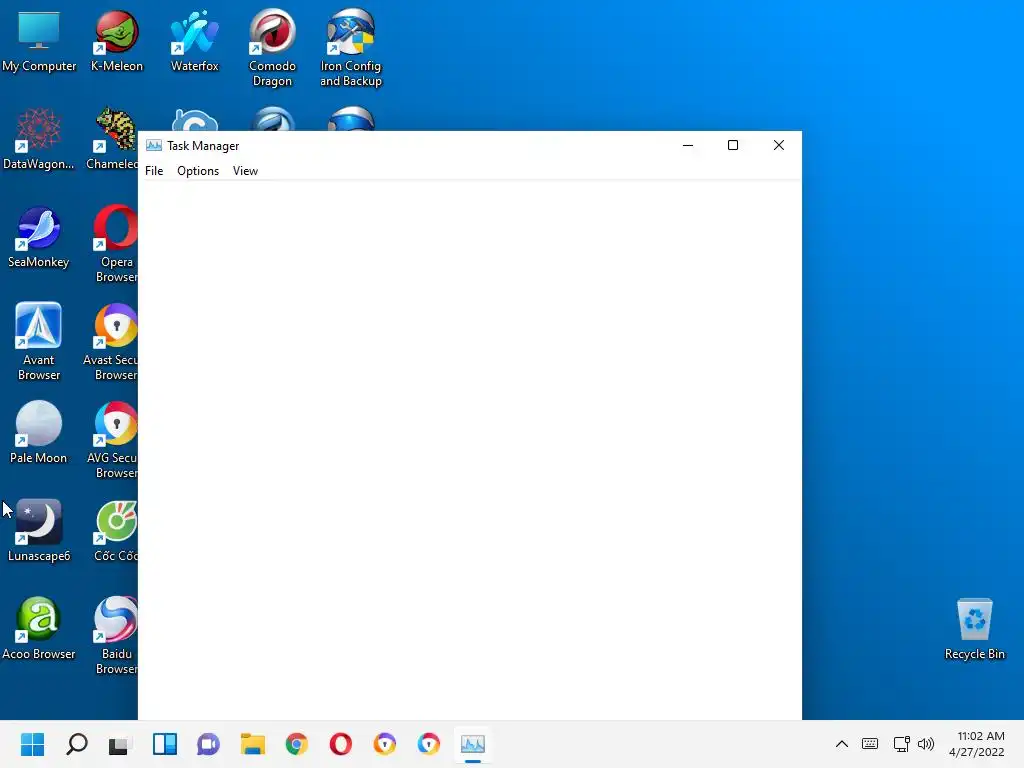
Task: Select the AVG Secure Browser desktop shortcut
Action: point(114,440)
